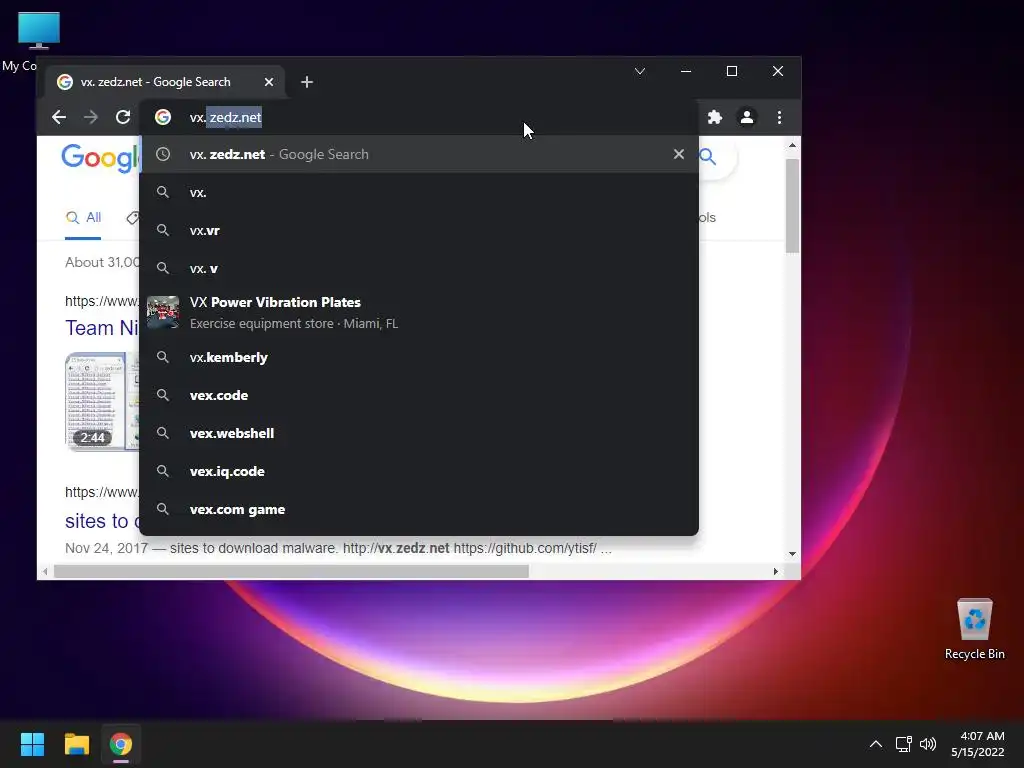Viewport: 1024px width, 768px height.
Task: Click the vertical scrollbar up arrow
Action: [792, 145]
